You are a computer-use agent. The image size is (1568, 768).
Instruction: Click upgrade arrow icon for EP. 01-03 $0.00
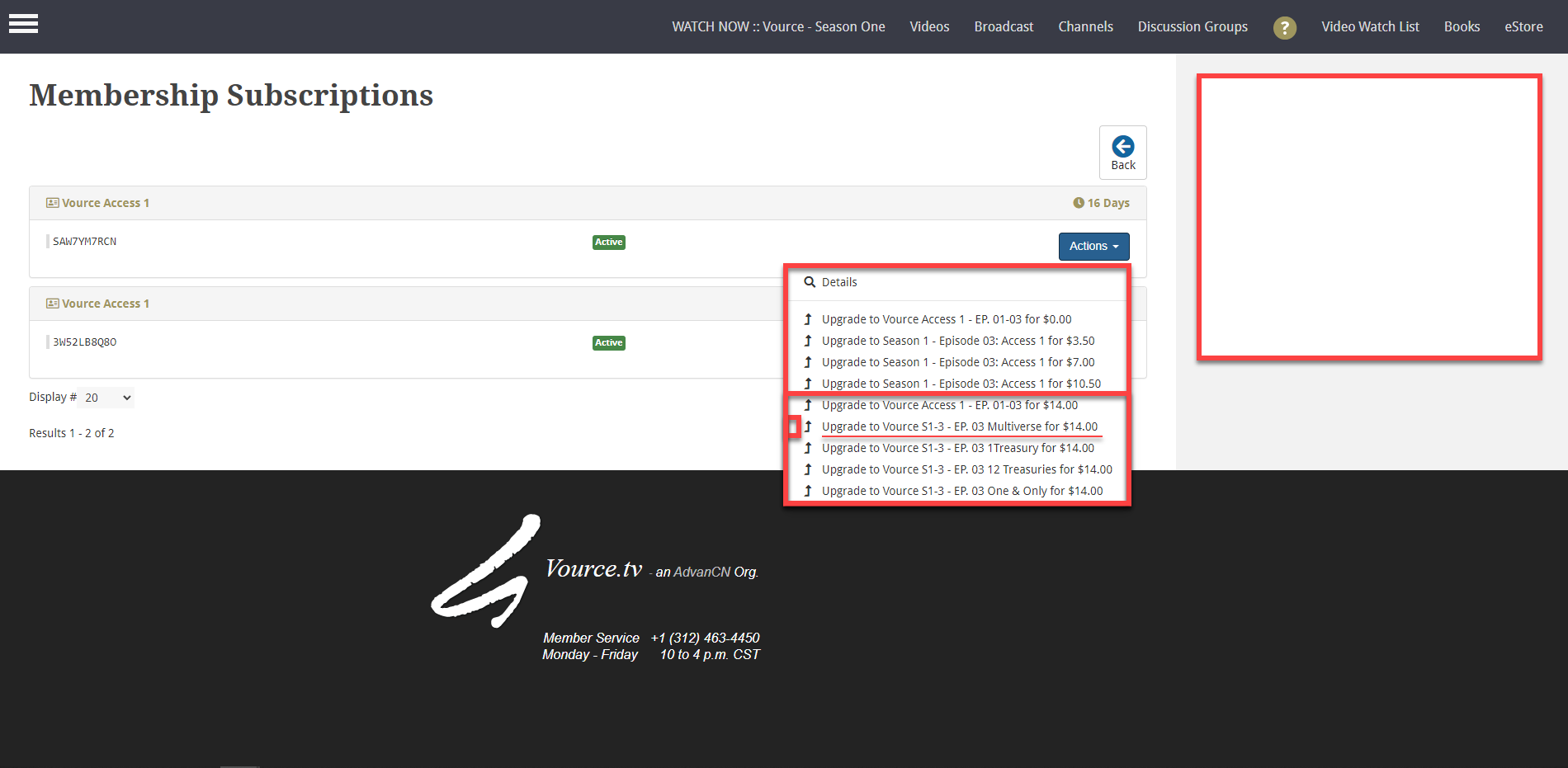tap(808, 319)
